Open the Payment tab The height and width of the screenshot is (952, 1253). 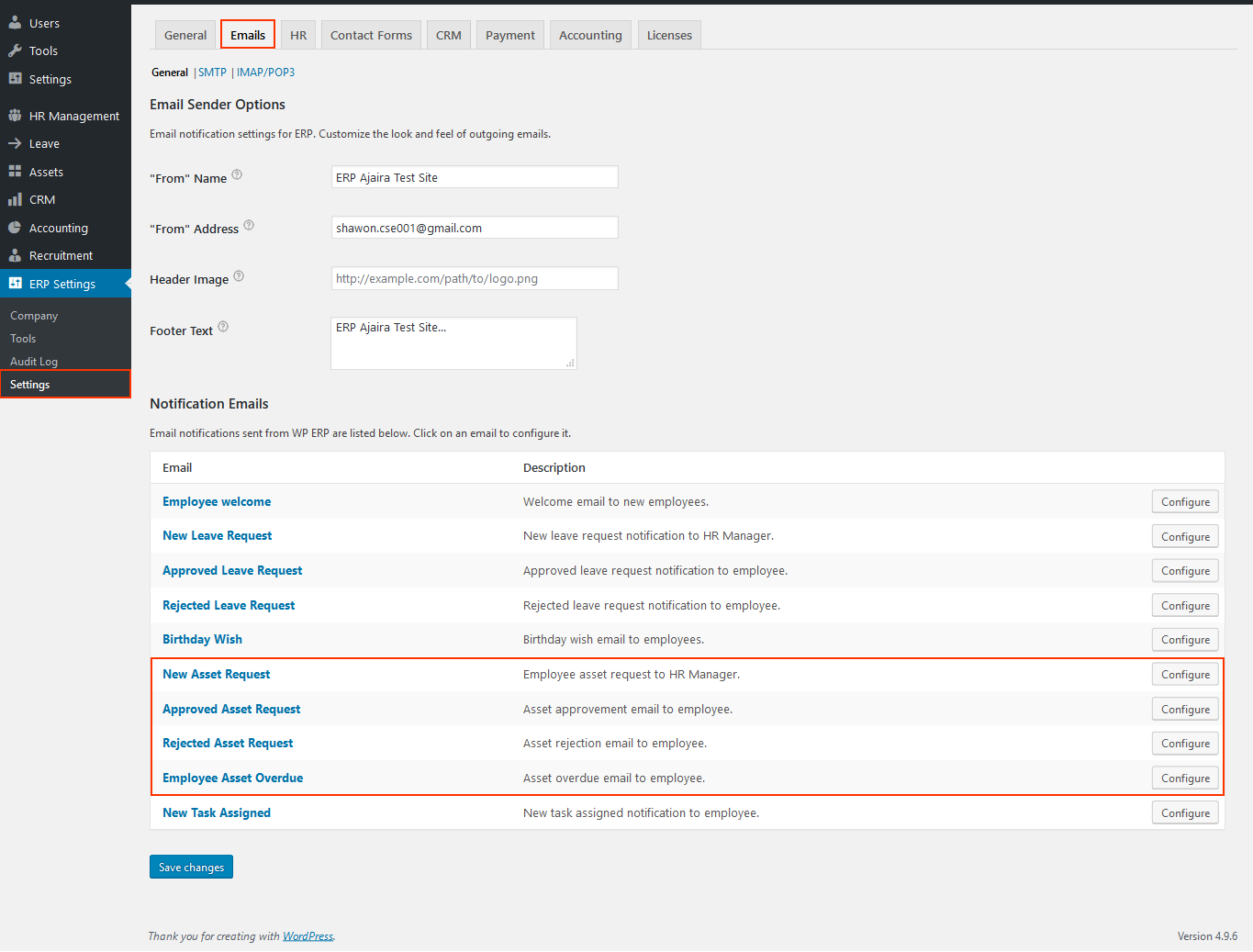(x=509, y=34)
